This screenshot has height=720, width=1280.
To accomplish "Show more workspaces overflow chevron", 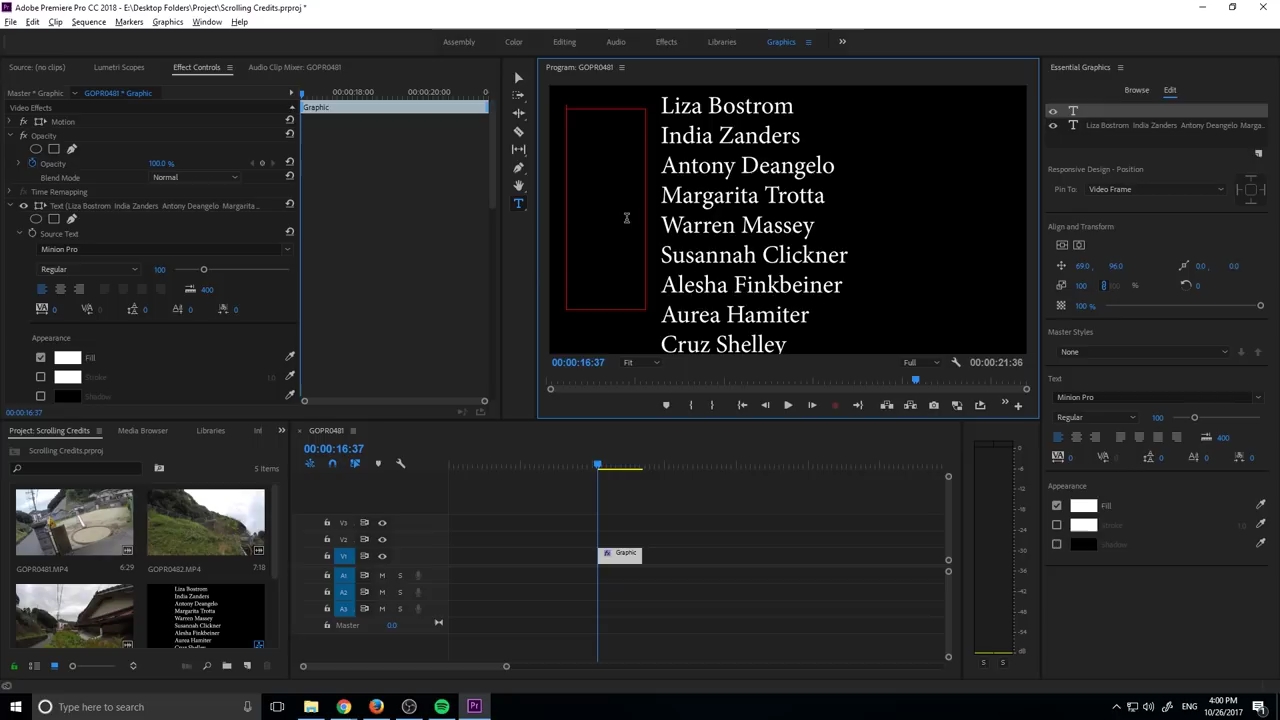I will [842, 42].
